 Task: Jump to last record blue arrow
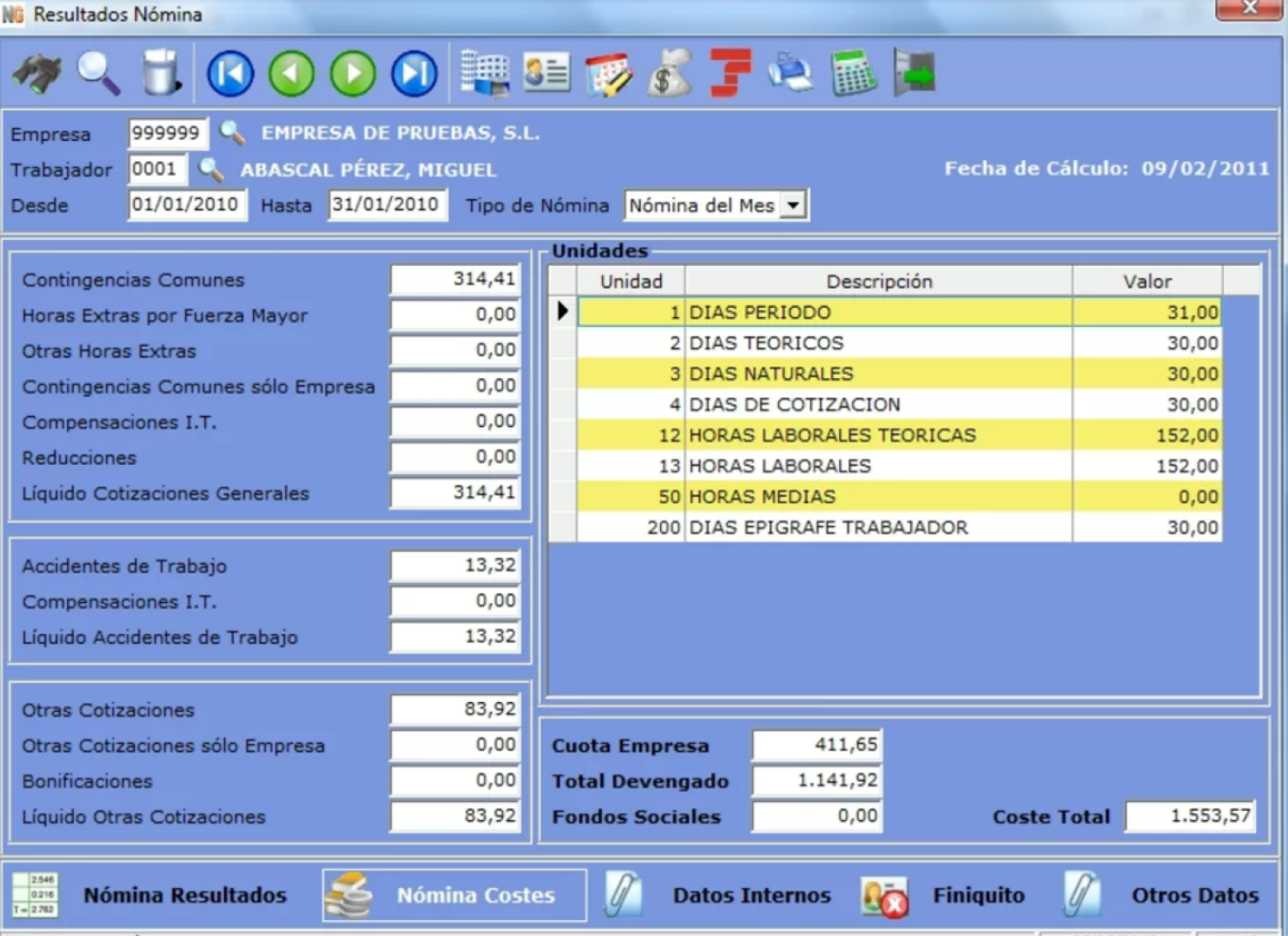414,74
